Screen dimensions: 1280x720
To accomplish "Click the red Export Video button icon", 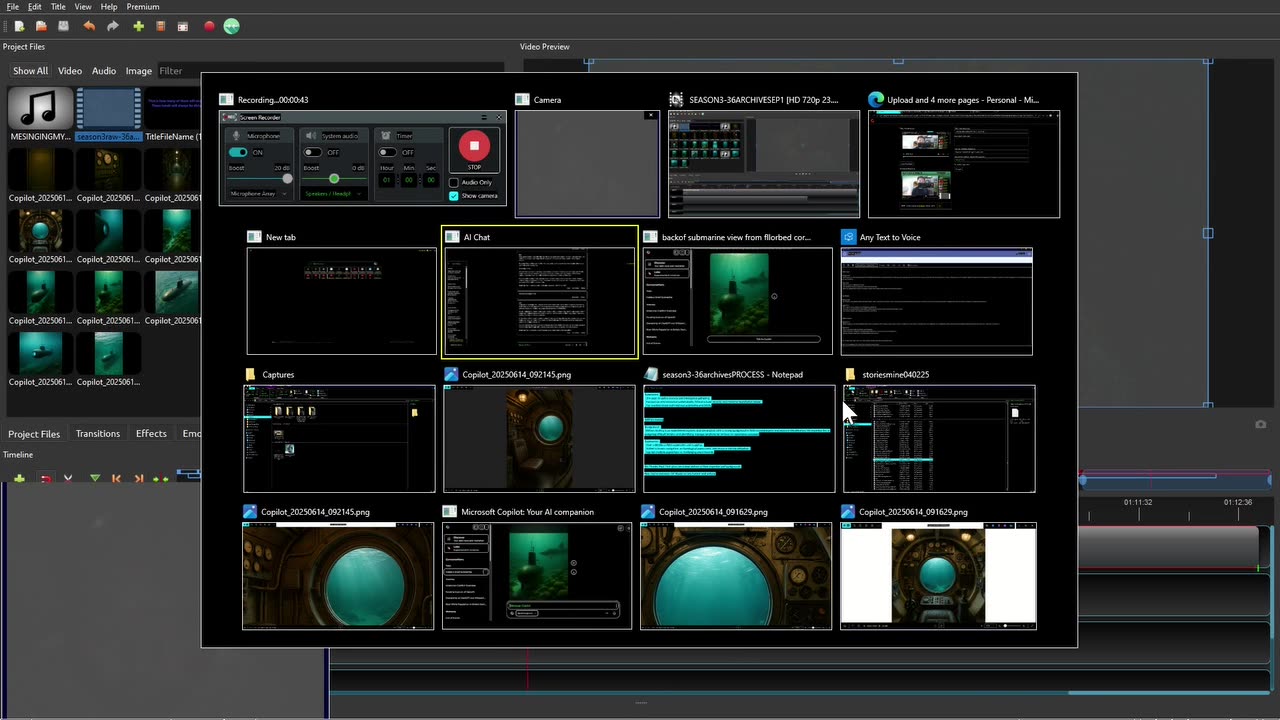I will click(x=209, y=26).
